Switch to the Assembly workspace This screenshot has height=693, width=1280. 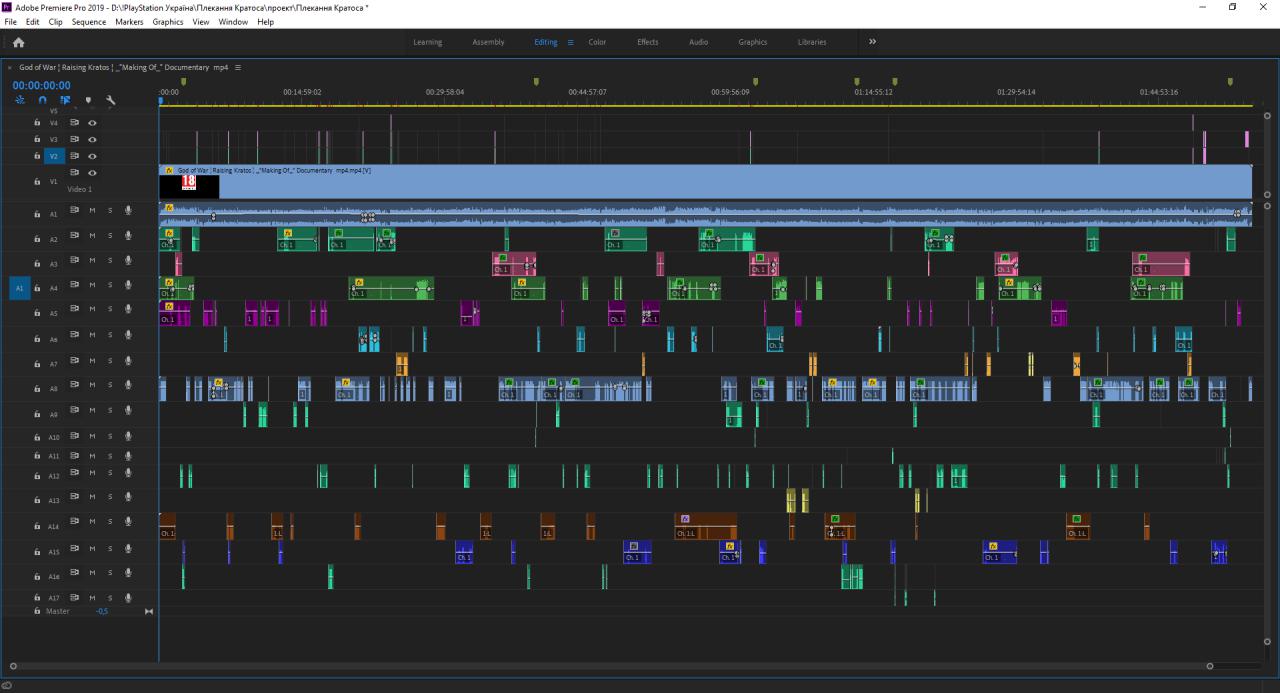tap(488, 42)
